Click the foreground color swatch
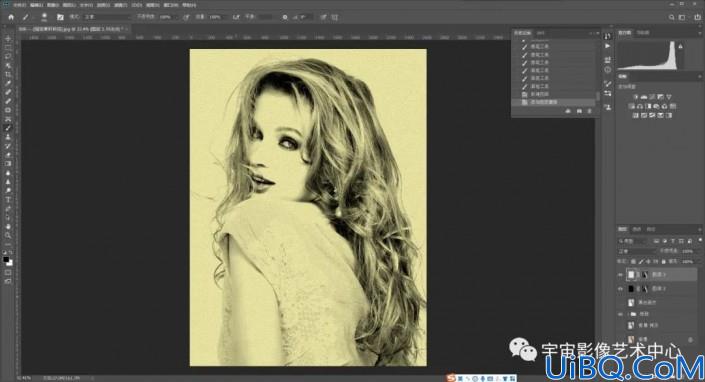 coord(6,259)
